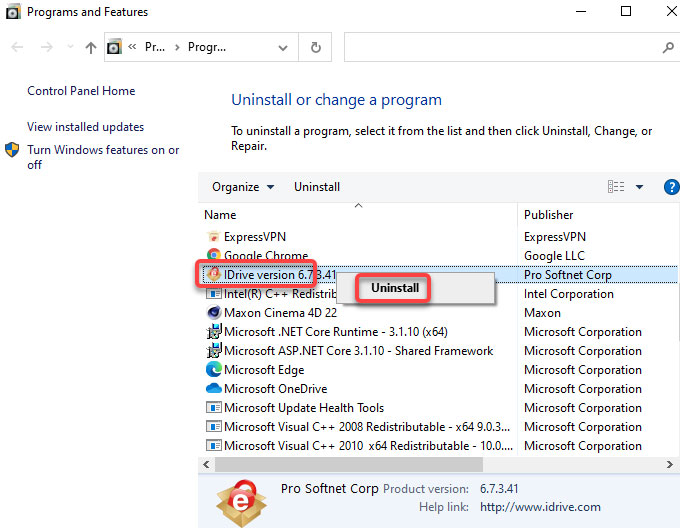The width and height of the screenshot is (680, 528).
Task: Click the Visual C++ 2010 Redistributable icon
Action: pyautogui.click(x=213, y=446)
